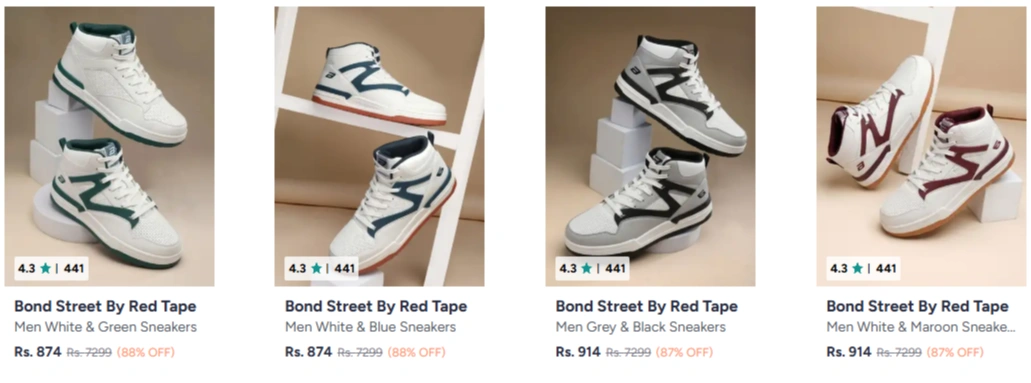1031x383 pixels.
Task: Open Men White & Maroon Sneakers title
Action: pyautogui.click(x=921, y=327)
